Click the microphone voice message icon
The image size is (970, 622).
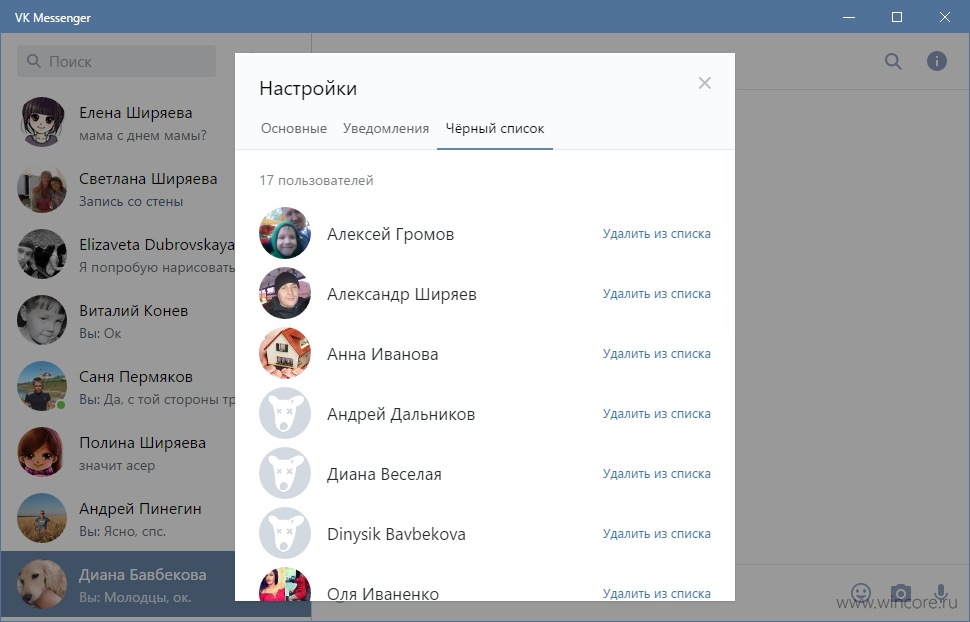[x=940, y=593]
